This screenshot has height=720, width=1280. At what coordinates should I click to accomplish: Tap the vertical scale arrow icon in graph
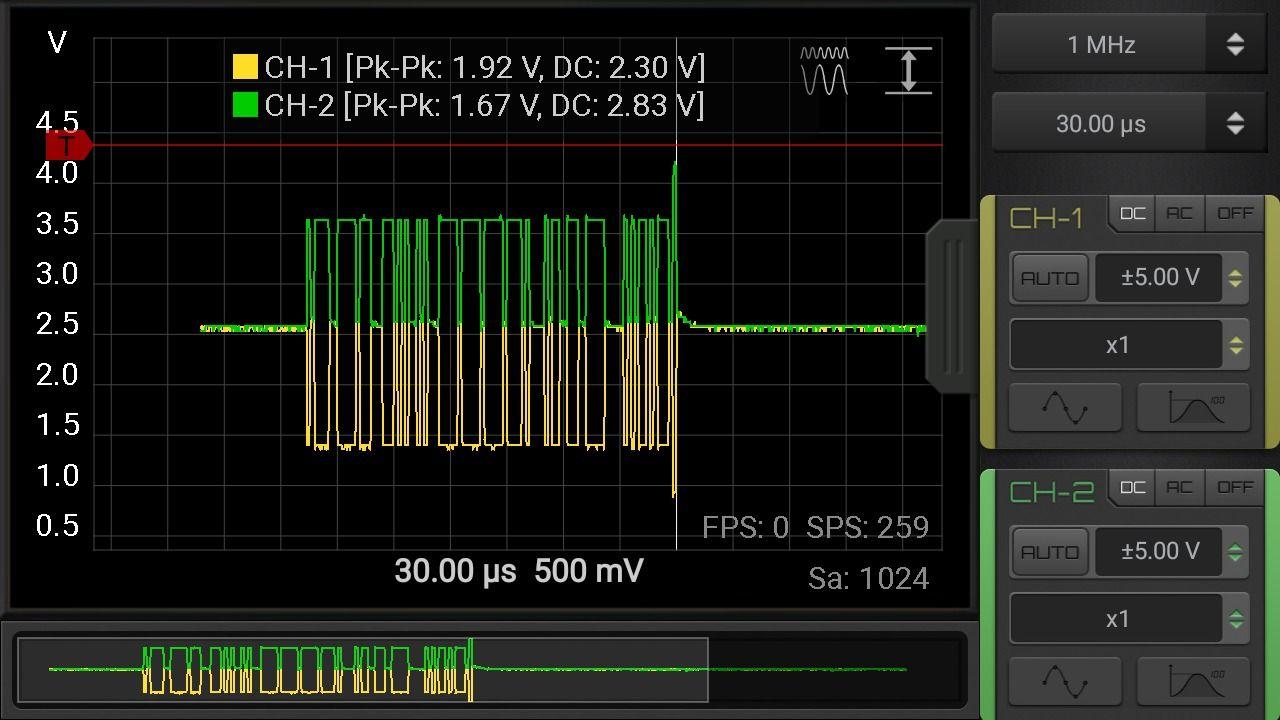tap(908, 71)
